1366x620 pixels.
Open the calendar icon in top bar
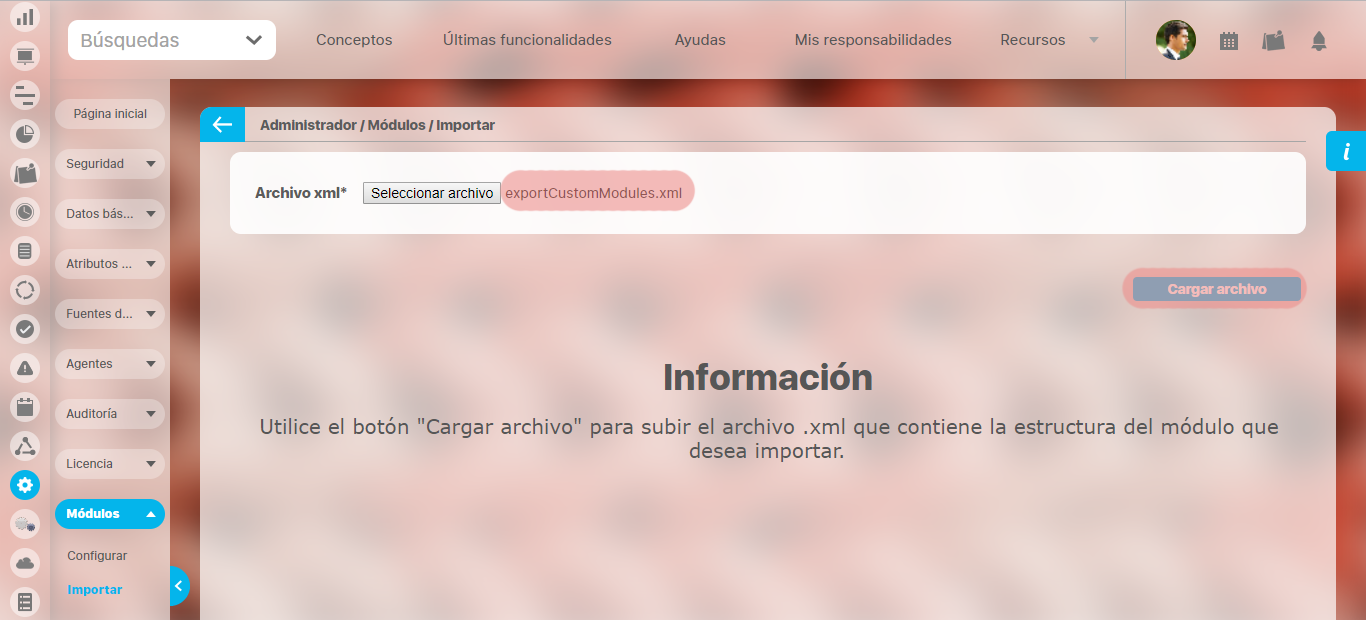[1229, 41]
